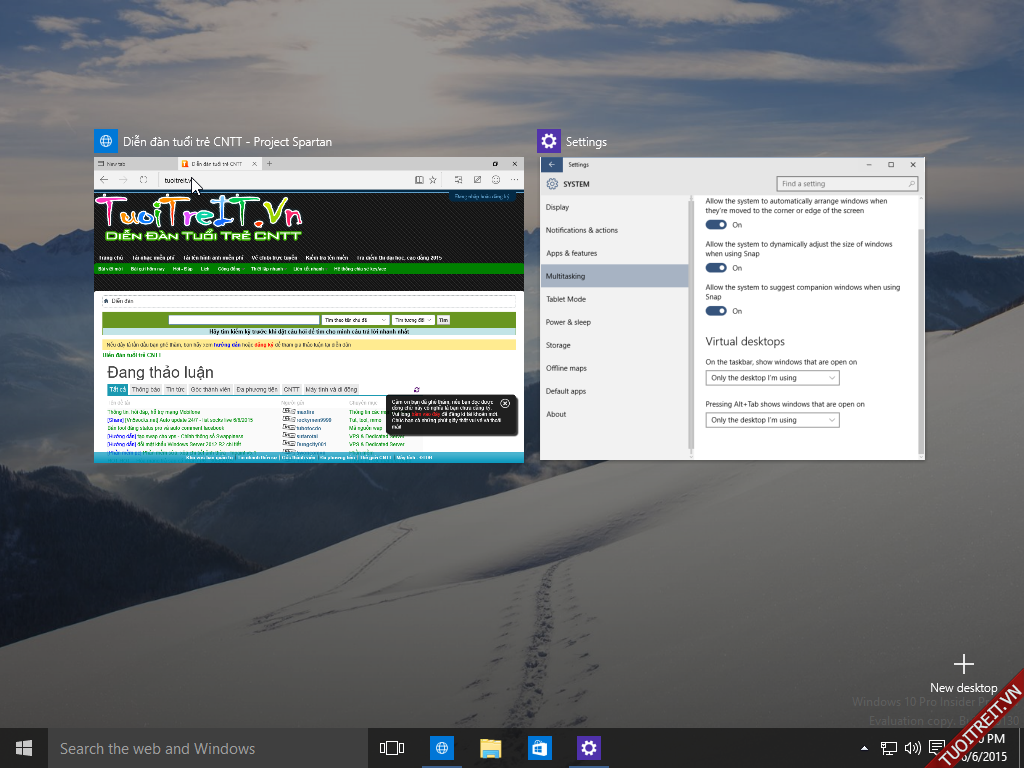Open the Alt+Tab shows windows dropdown
Viewport: 1024px width, 768px height.
pyautogui.click(x=772, y=420)
